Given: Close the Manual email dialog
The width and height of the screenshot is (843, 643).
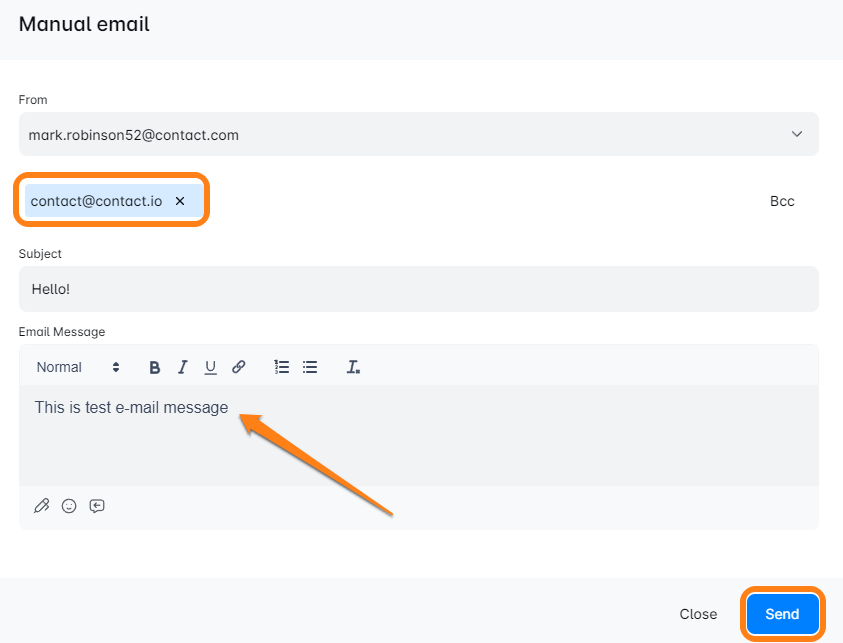Looking at the screenshot, I should (698, 614).
